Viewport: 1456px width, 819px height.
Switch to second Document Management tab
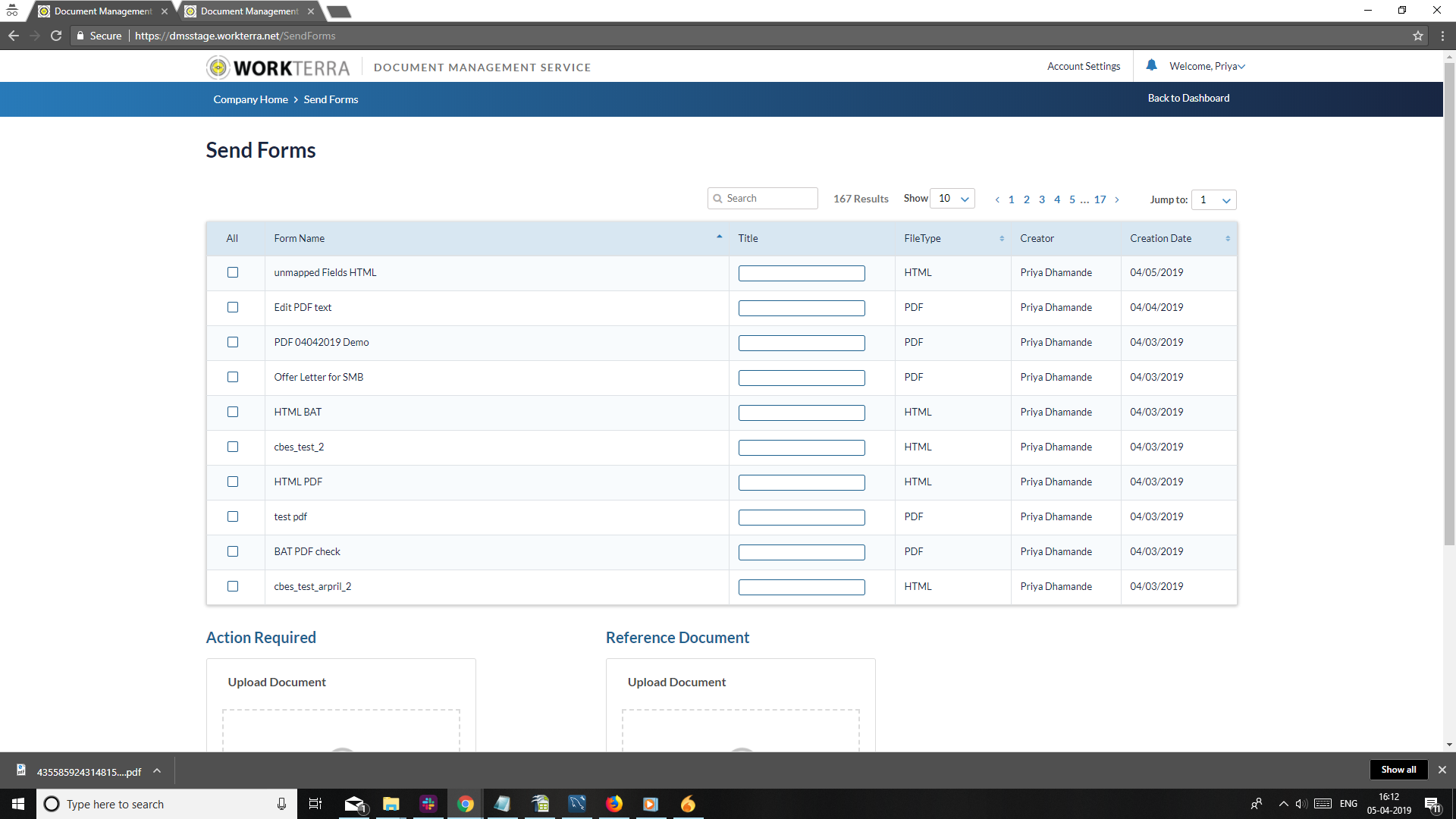pos(249,11)
